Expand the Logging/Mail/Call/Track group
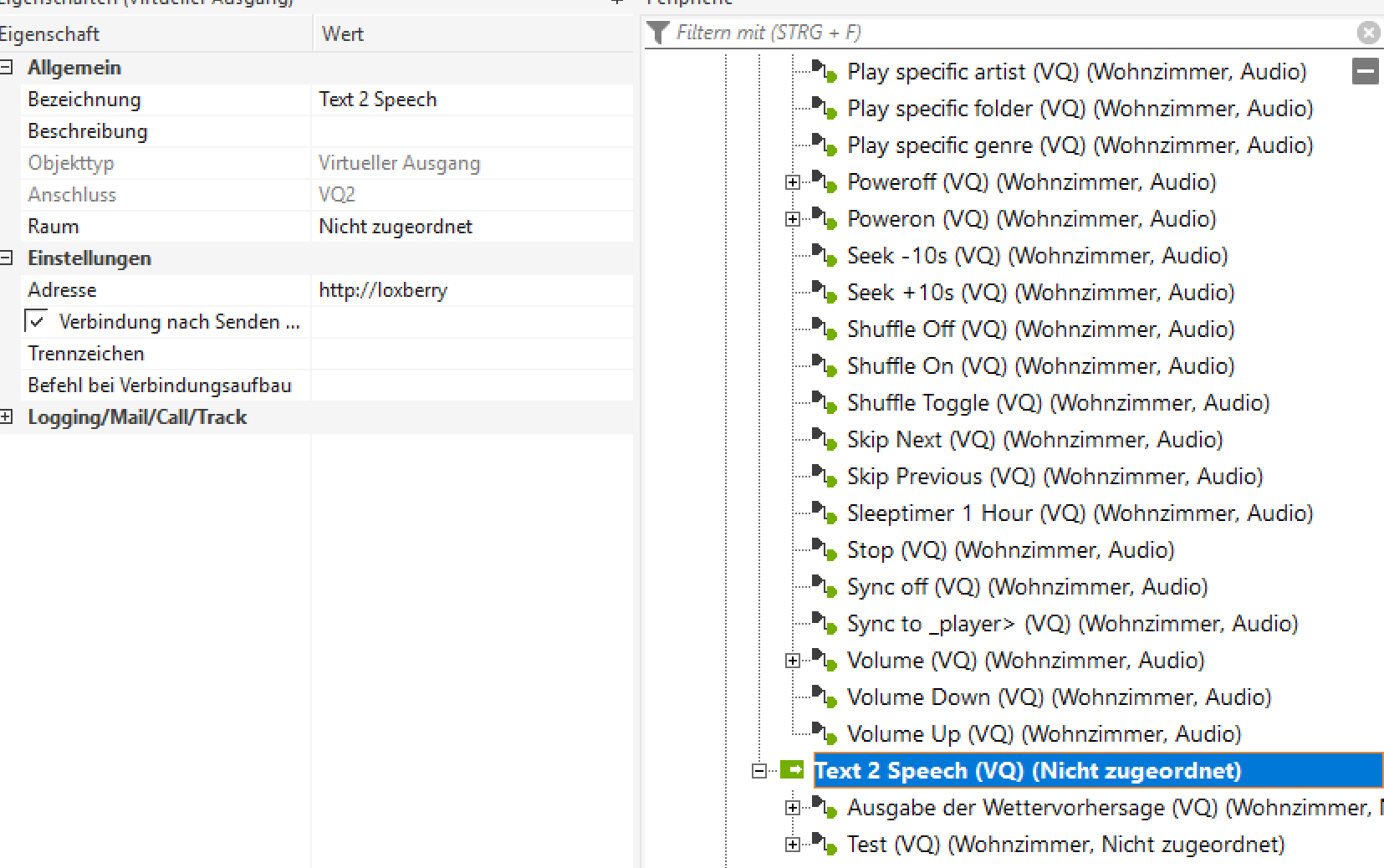This screenshot has width=1384, height=868. (x=7, y=417)
